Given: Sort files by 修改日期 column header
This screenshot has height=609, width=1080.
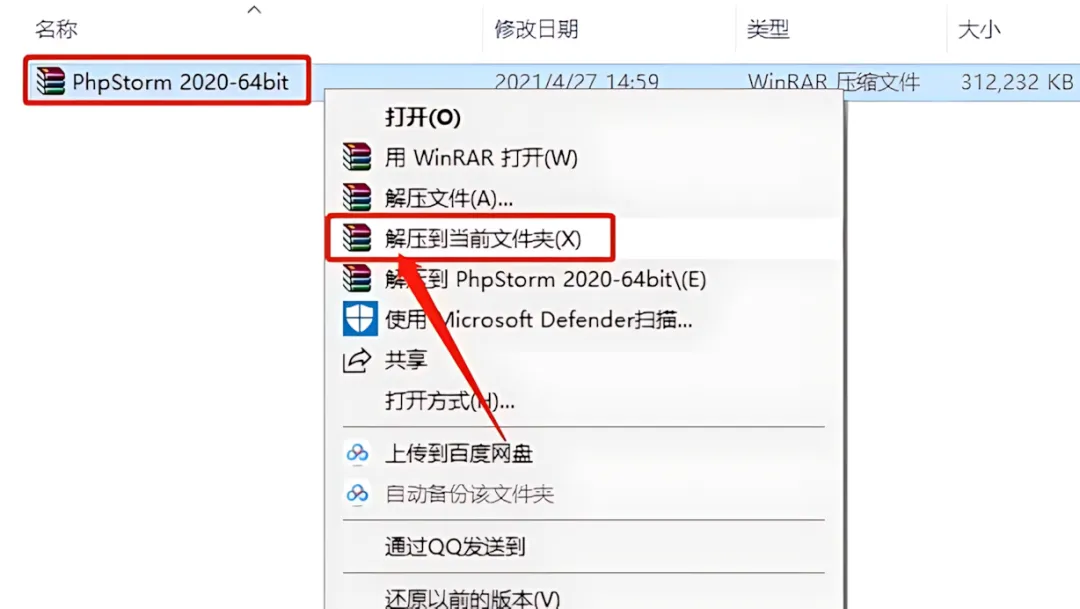Looking at the screenshot, I should [536, 29].
